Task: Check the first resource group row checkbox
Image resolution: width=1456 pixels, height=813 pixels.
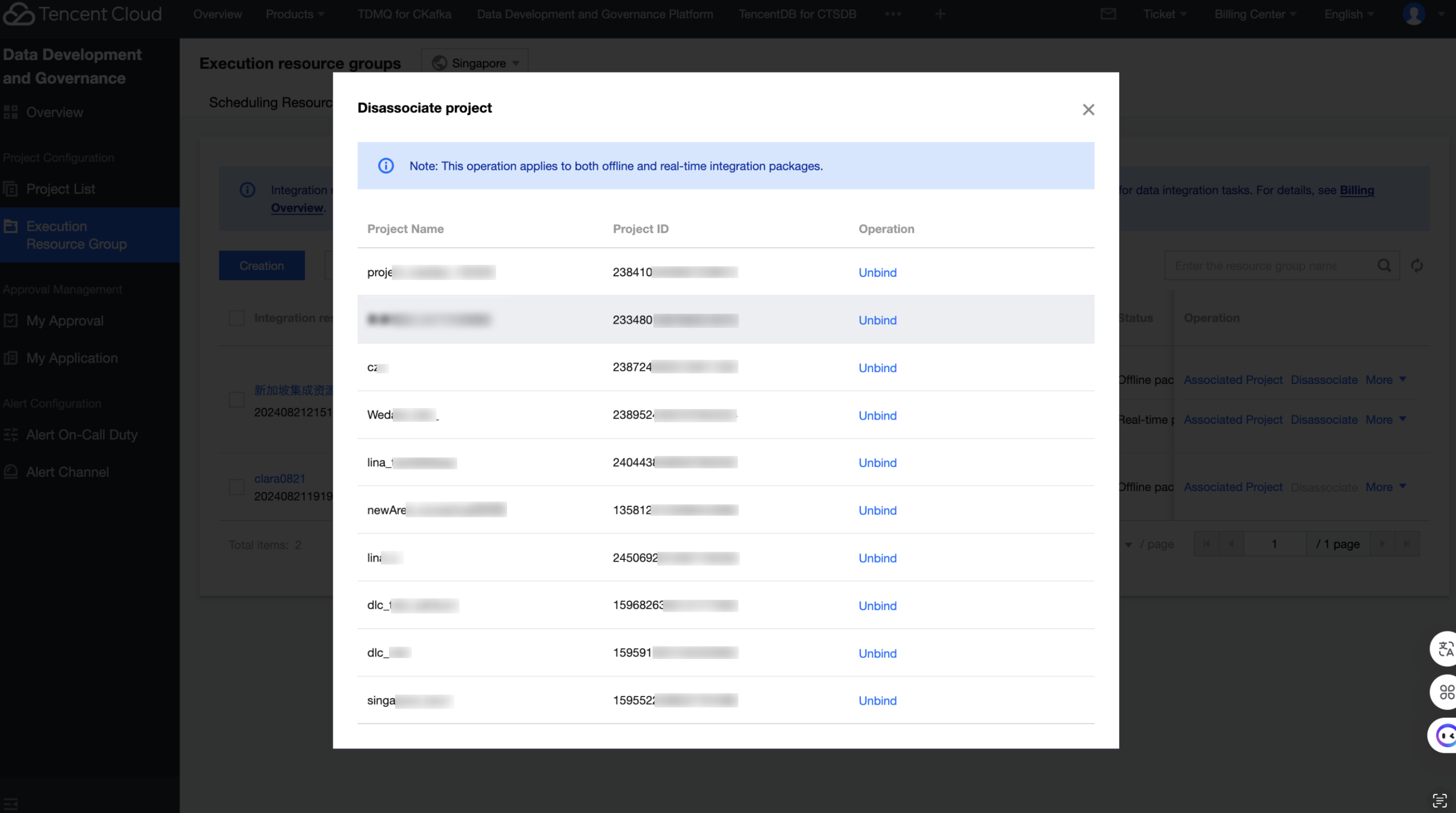Action: (237, 400)
